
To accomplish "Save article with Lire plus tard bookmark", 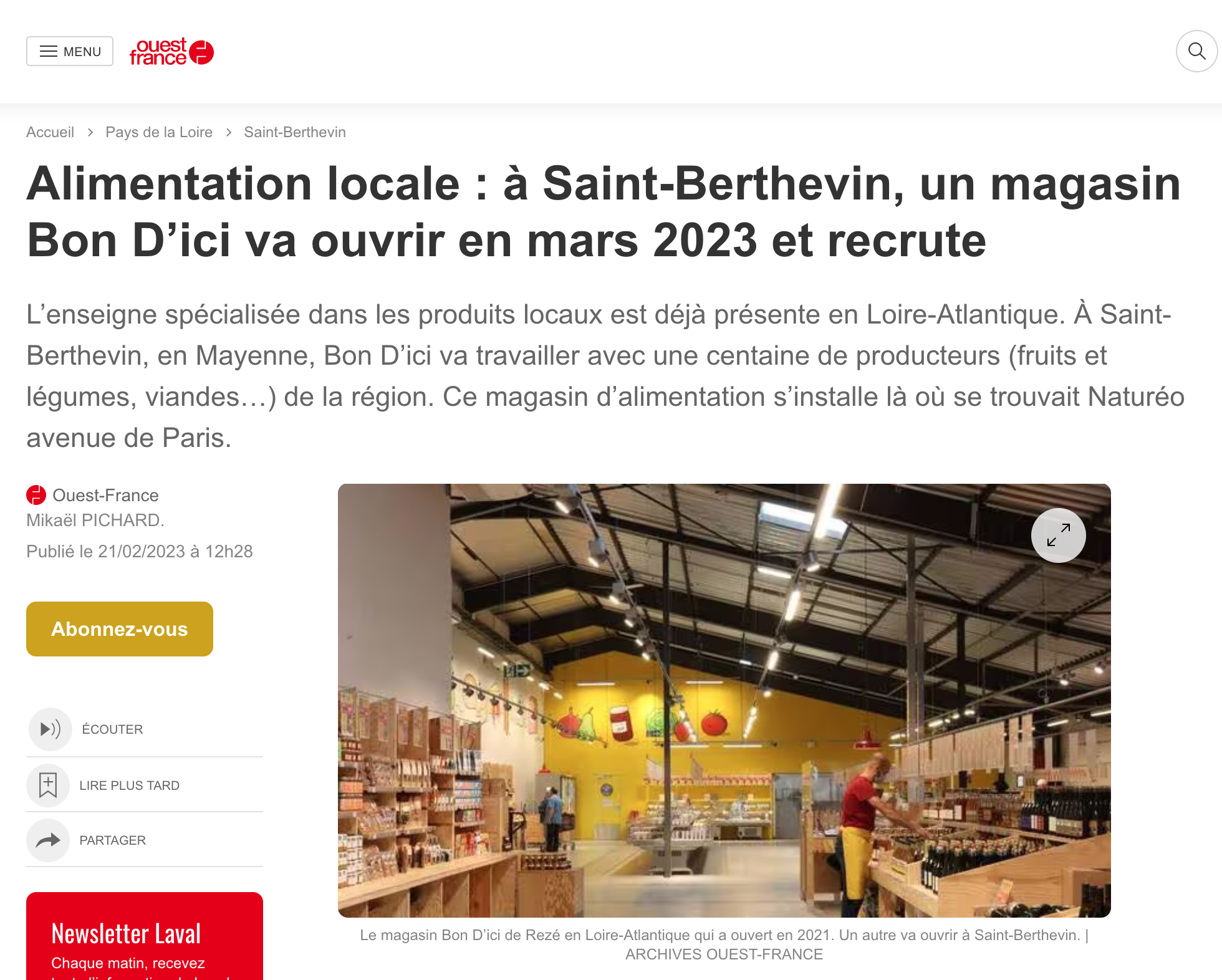I will (x=48, y=785).
